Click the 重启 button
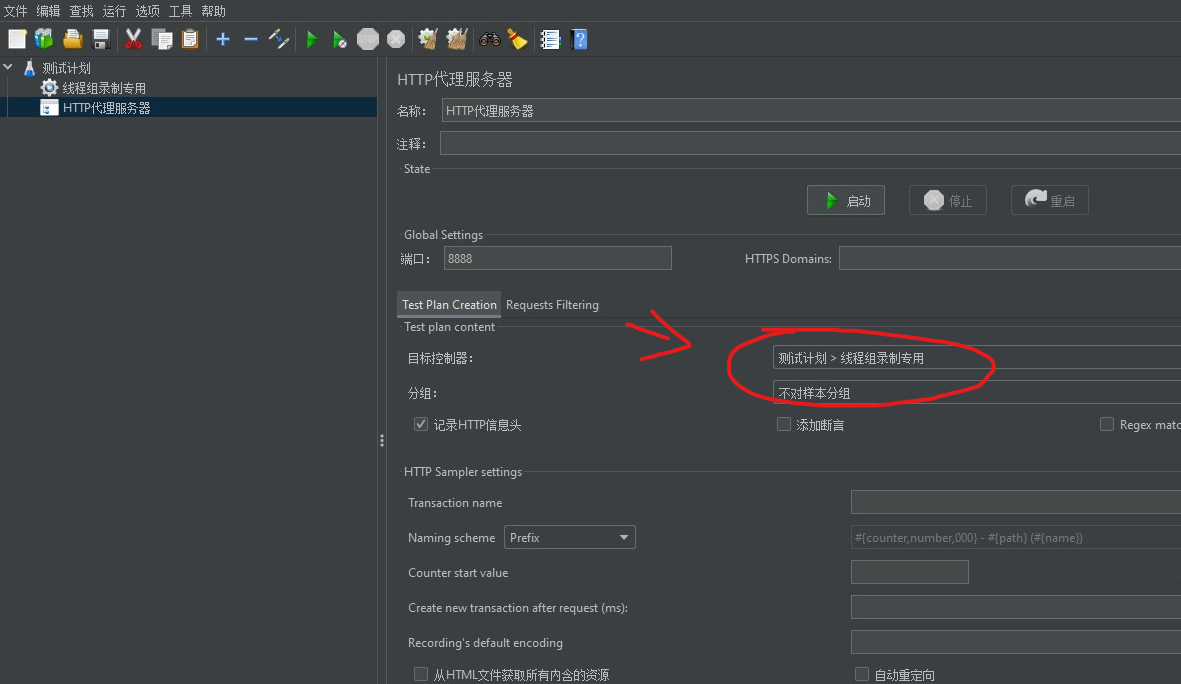This screenshot has width=1181, height=684. coord(1050,200)
